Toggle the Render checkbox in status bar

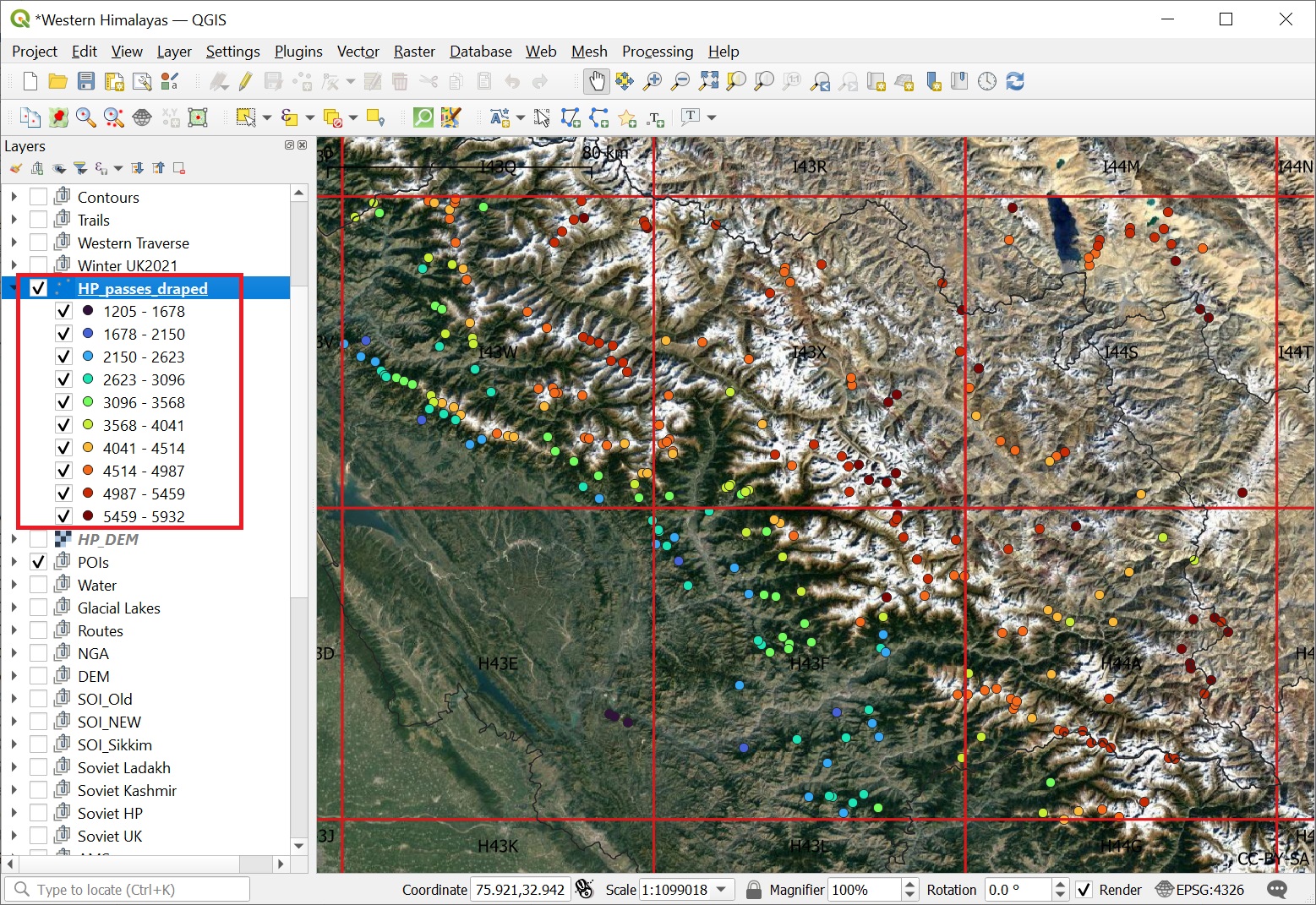[1084, 890]
